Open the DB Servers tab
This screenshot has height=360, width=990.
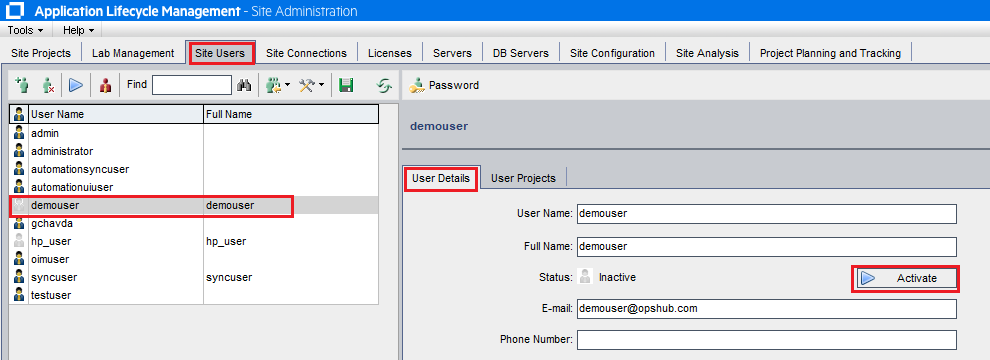coord(521,53)
